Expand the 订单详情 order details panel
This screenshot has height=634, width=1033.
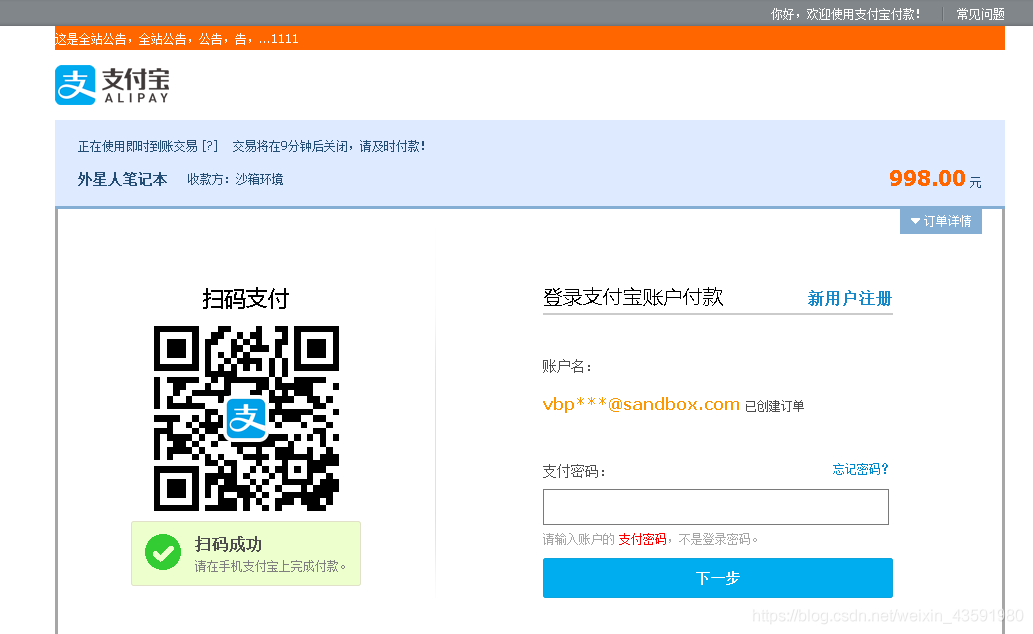coord(947,221)
